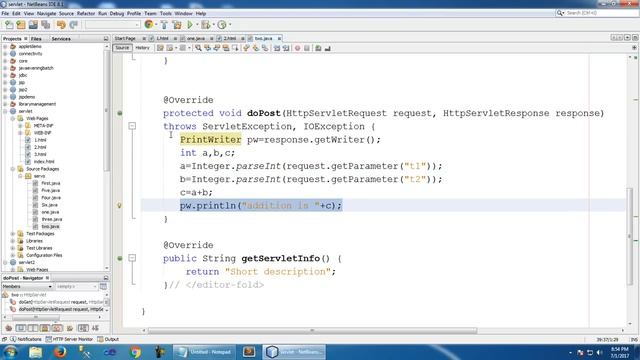Viewport: 640px width, 360px height.
Task: Toggle Show Inherited Members in Navigator
Action: pyautogui.click(x=9, y=328)
